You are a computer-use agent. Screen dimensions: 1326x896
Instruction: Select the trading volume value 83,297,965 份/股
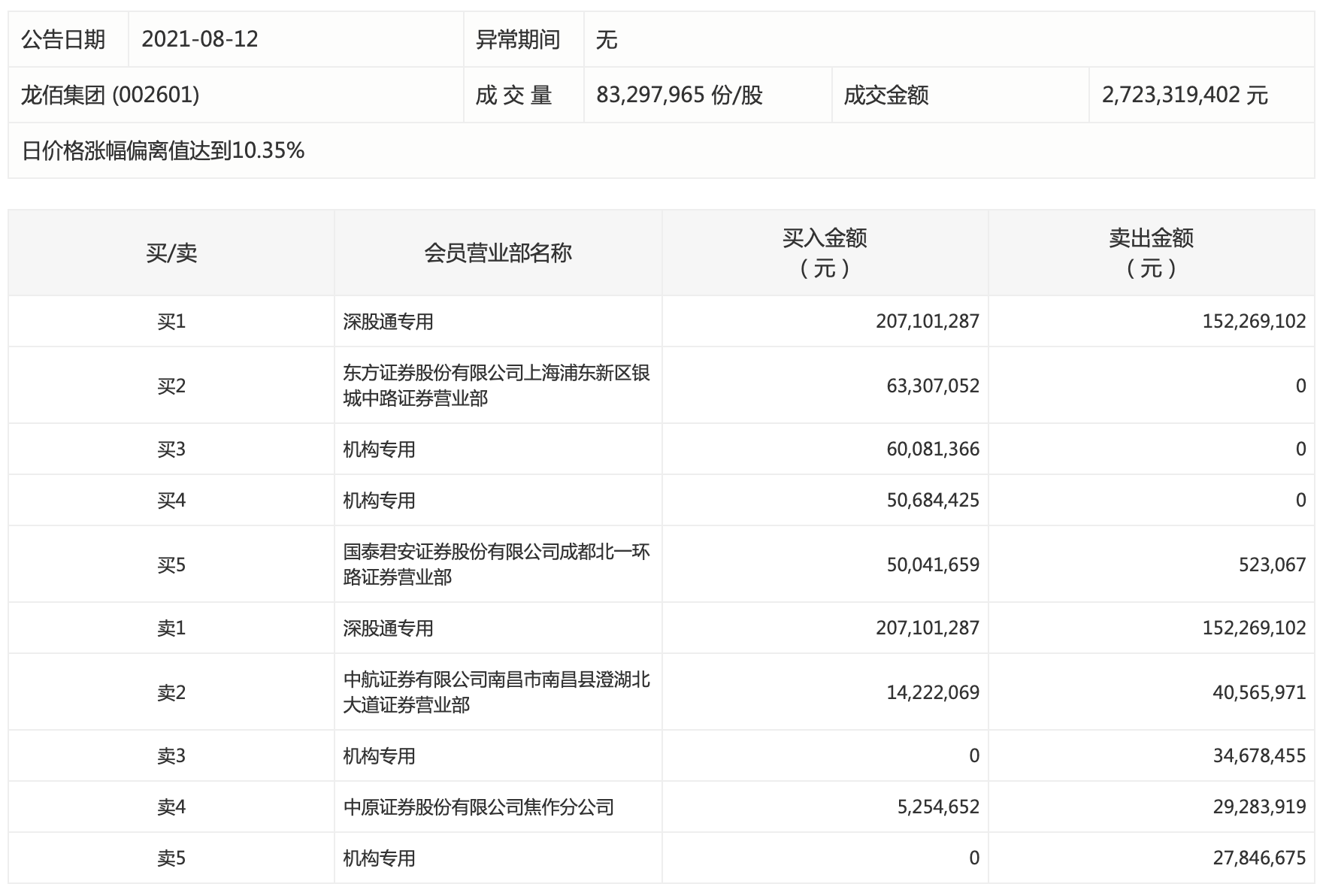coord(680,95)
